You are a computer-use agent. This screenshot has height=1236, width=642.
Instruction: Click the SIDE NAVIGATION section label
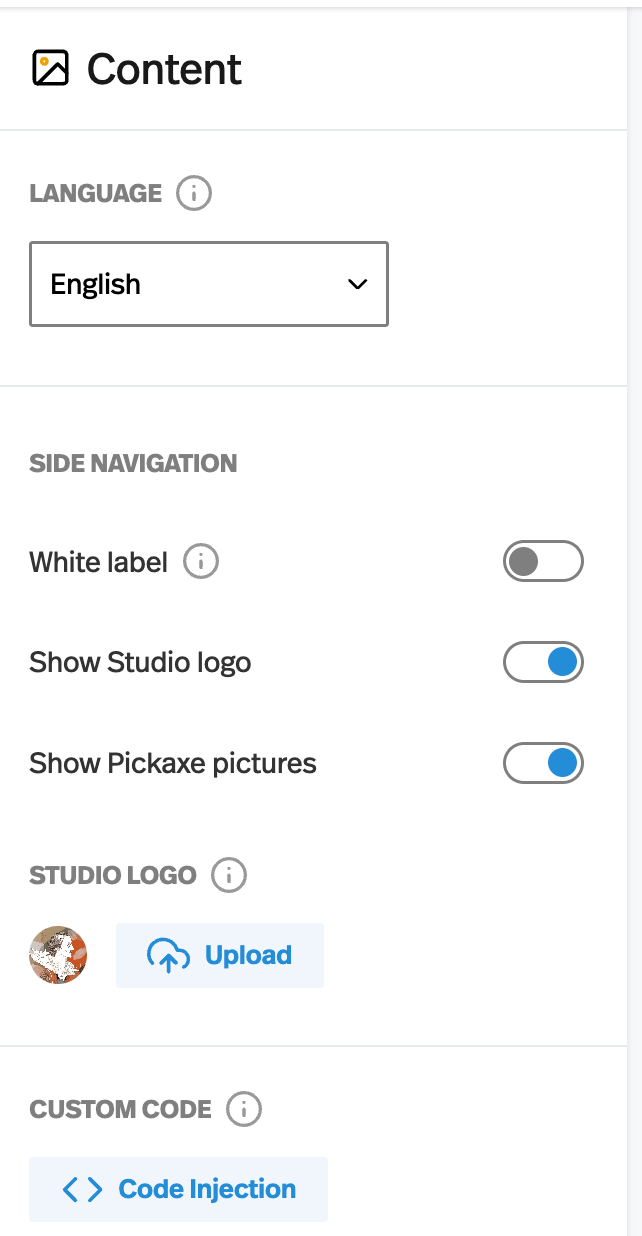133,464
